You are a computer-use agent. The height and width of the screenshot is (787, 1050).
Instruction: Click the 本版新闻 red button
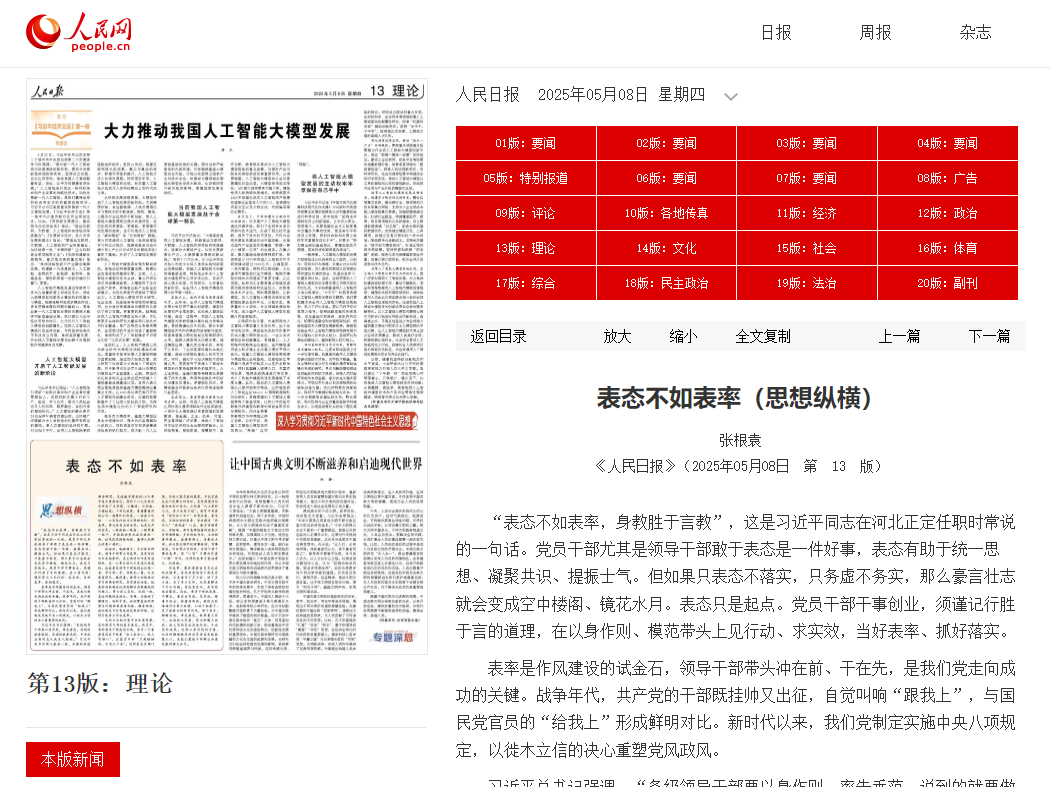(x=73, y=760)
